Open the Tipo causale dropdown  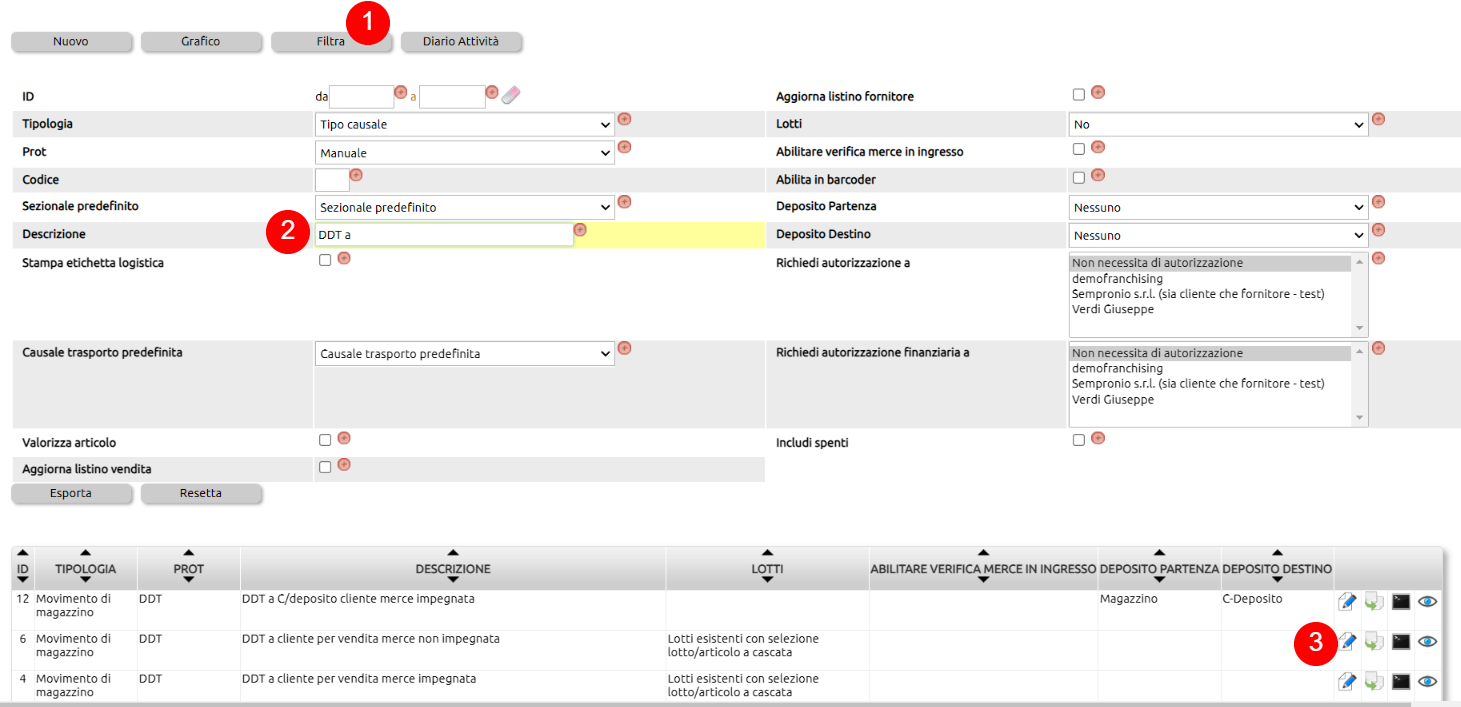click(x=465, y=125)
